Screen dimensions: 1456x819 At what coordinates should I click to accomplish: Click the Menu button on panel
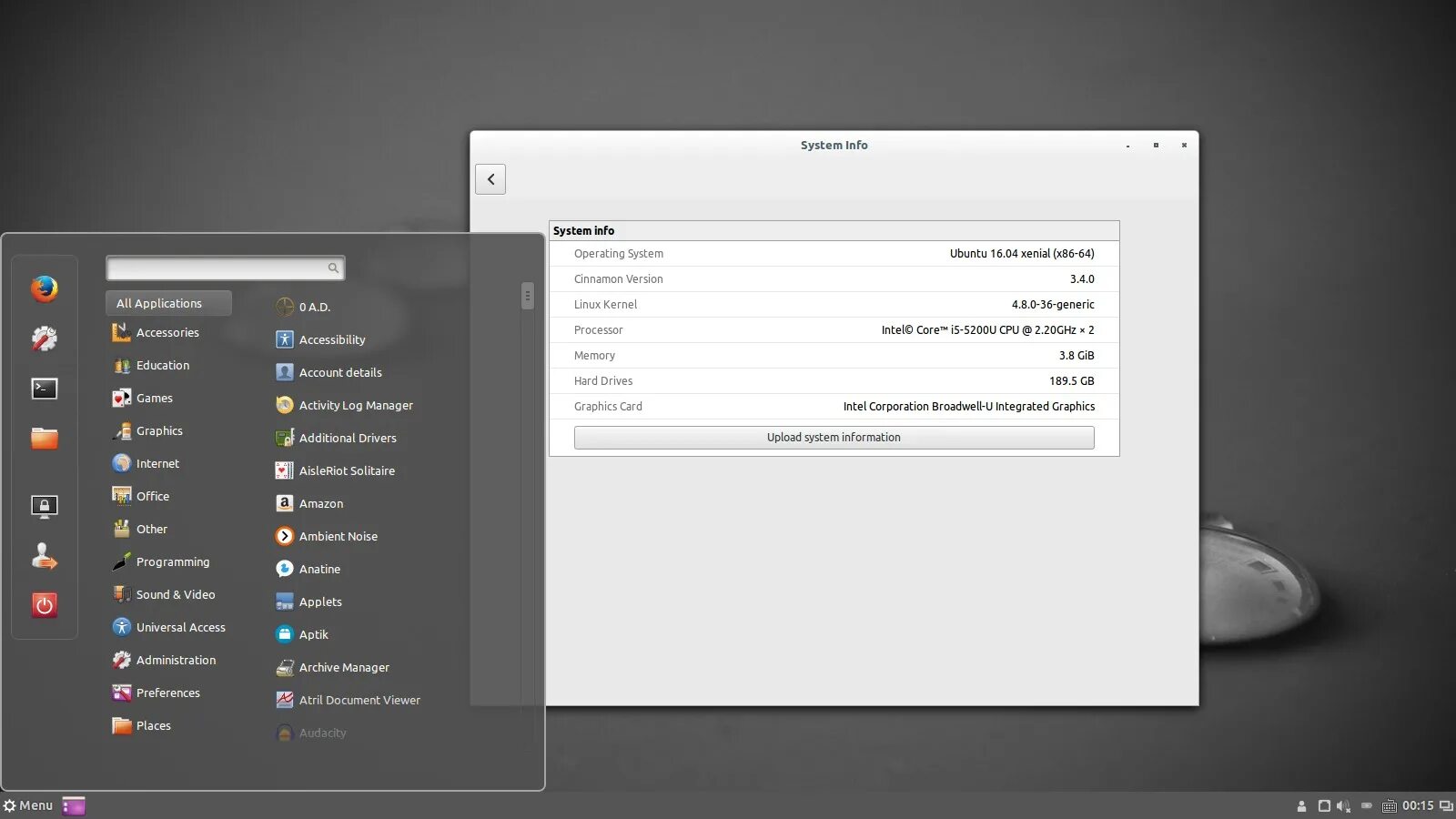[x=28, y=805]
